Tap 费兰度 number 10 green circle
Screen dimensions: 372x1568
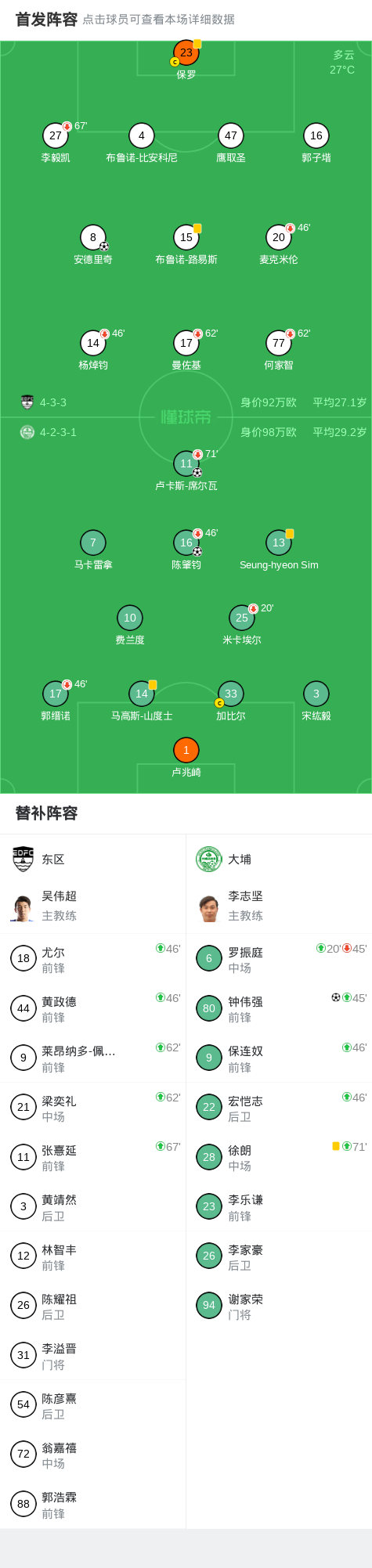coord(130,618)
